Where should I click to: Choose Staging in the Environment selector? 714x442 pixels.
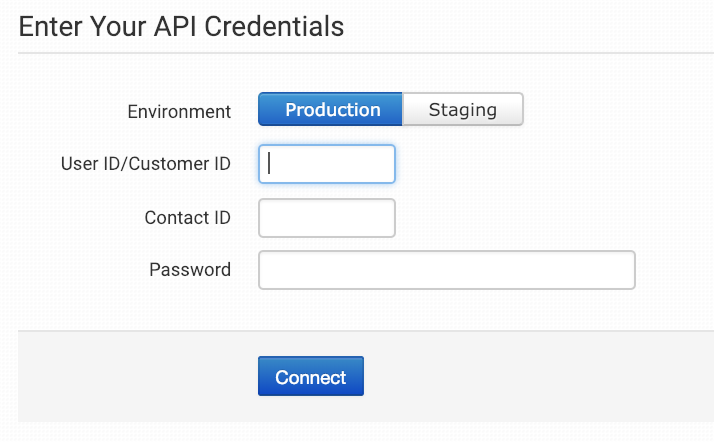point(462,110)
